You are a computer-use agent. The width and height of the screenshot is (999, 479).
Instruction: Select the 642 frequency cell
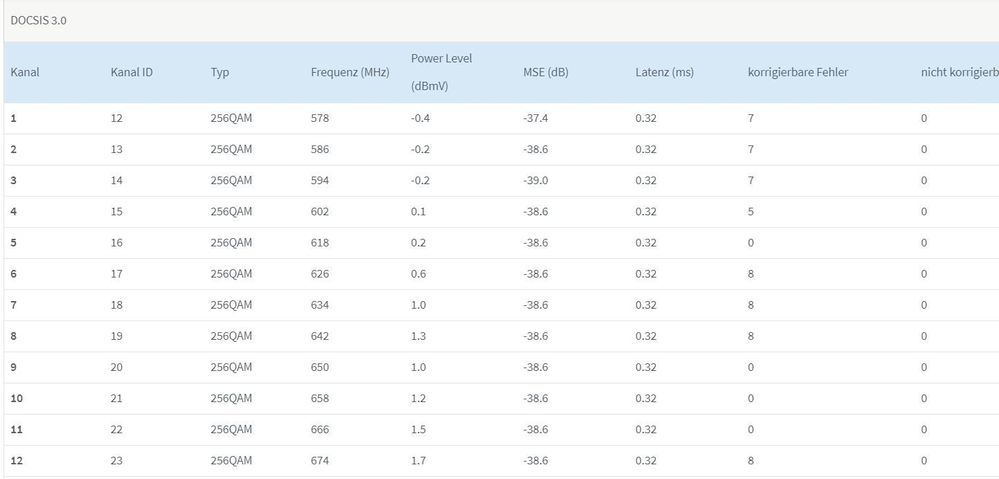(320, 336)
